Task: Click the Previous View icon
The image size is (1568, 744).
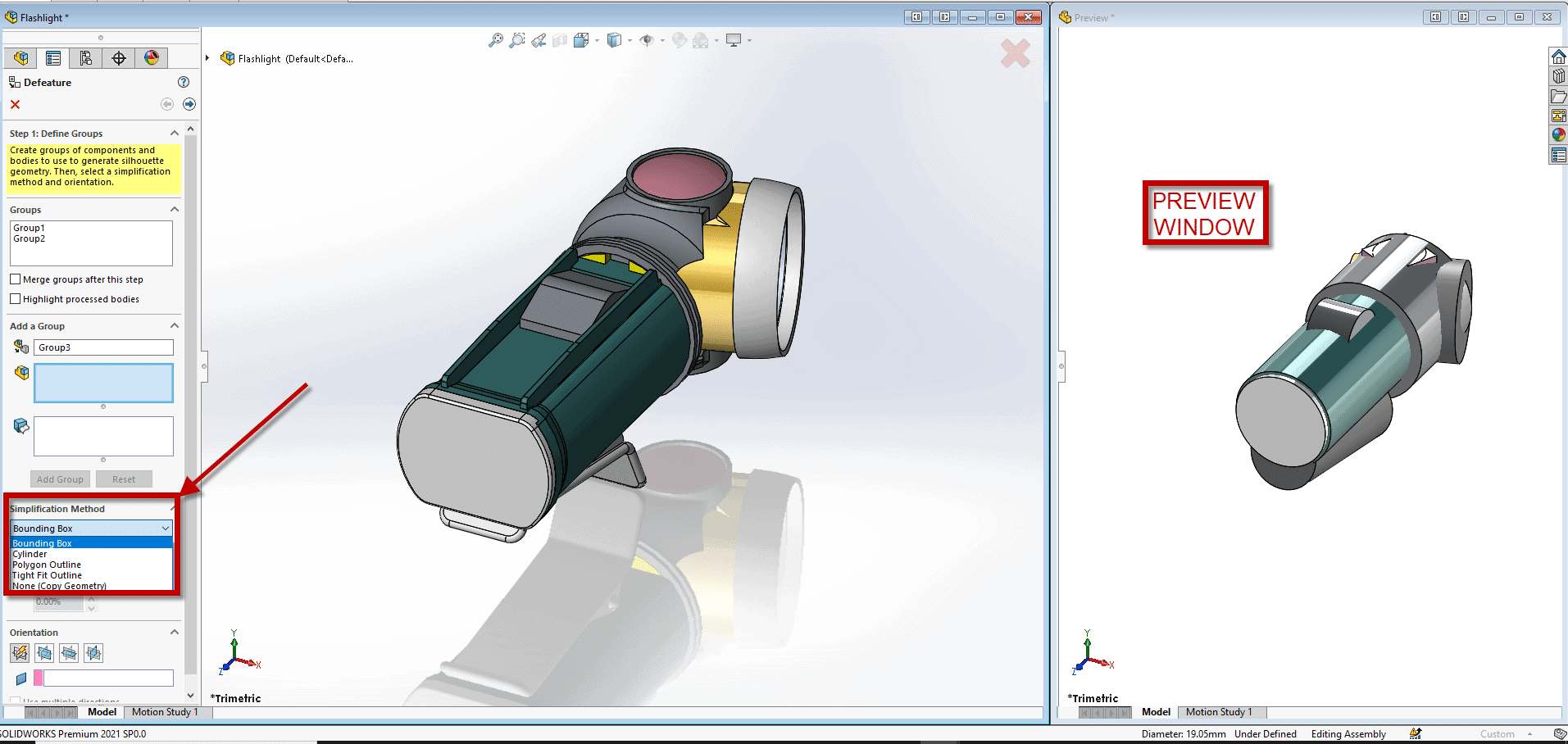Action: [539, 40]
